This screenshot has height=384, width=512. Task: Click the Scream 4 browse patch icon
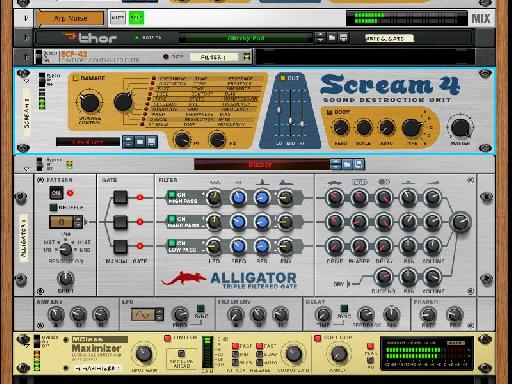pos(140,142)
